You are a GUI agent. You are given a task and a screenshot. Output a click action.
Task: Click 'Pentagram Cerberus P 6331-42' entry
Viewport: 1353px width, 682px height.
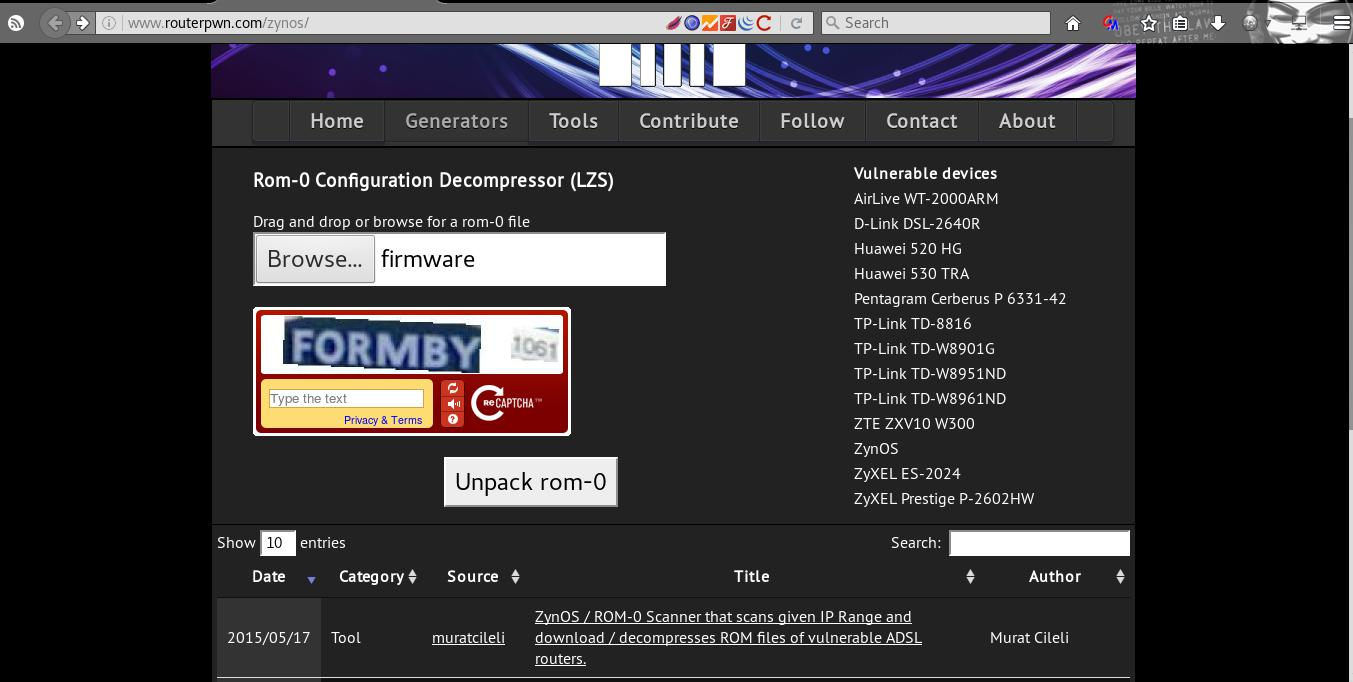click(x=960, y=298)
